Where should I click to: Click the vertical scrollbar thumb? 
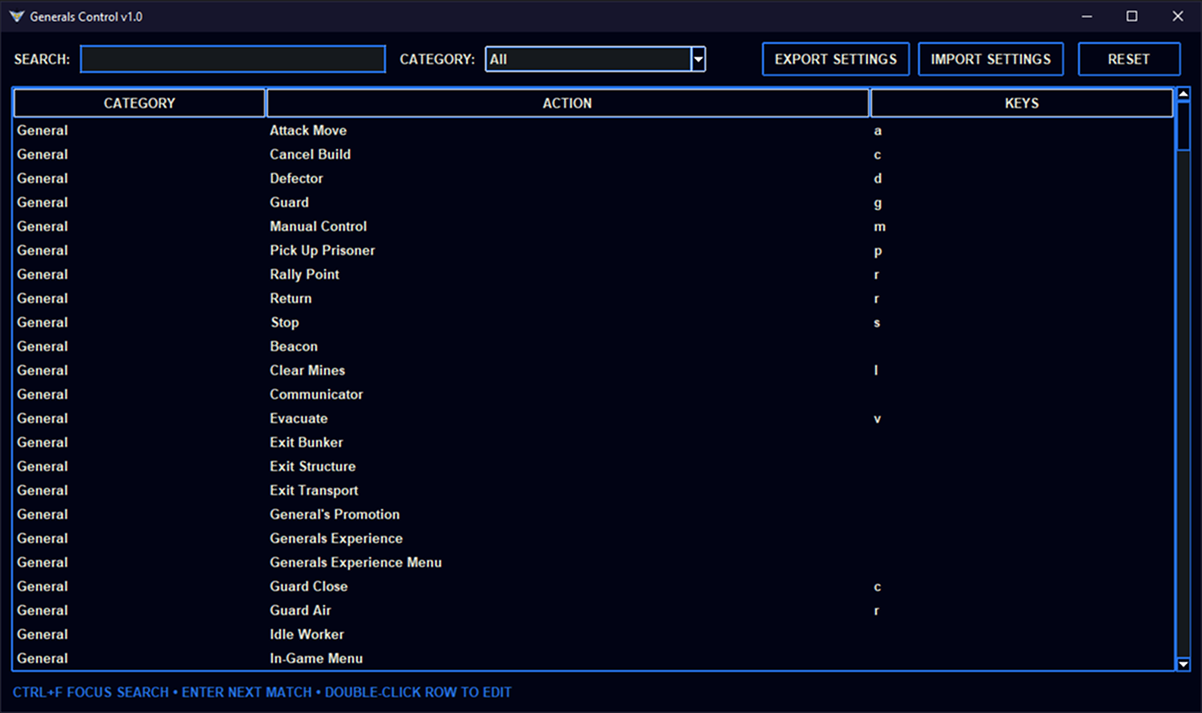1183,127
